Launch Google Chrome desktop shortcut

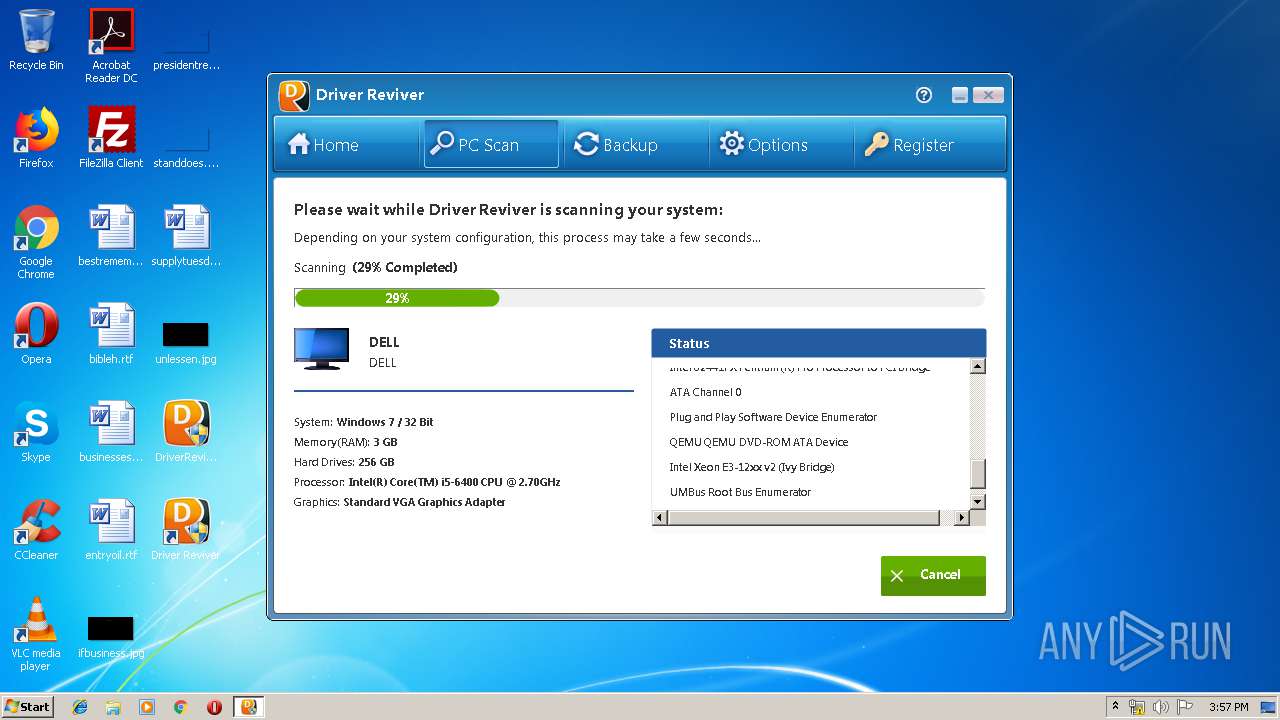(x=36, y=242)
